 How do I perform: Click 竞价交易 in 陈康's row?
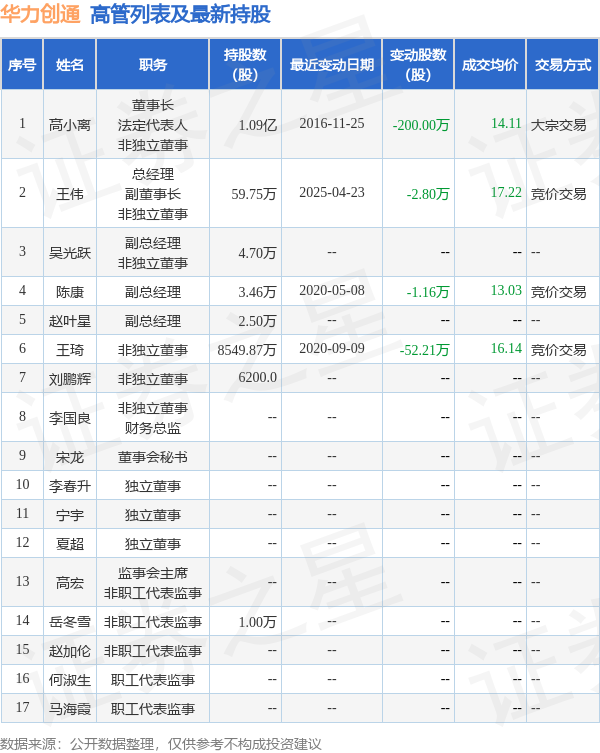tap(559, 291)
